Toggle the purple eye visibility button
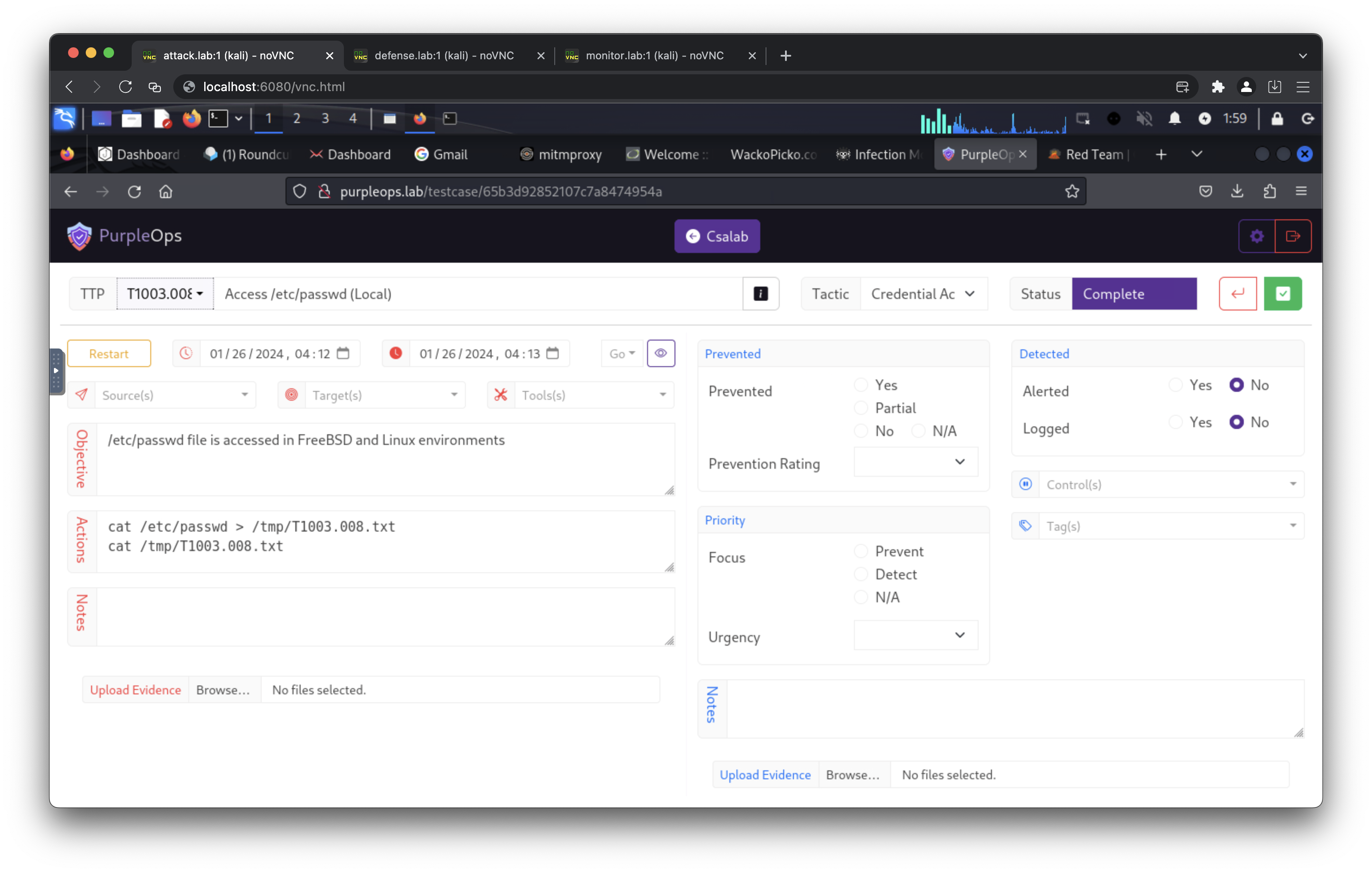Image resolution: width=1372 pixels, height=873 pixels. click(x=661, y=353)
